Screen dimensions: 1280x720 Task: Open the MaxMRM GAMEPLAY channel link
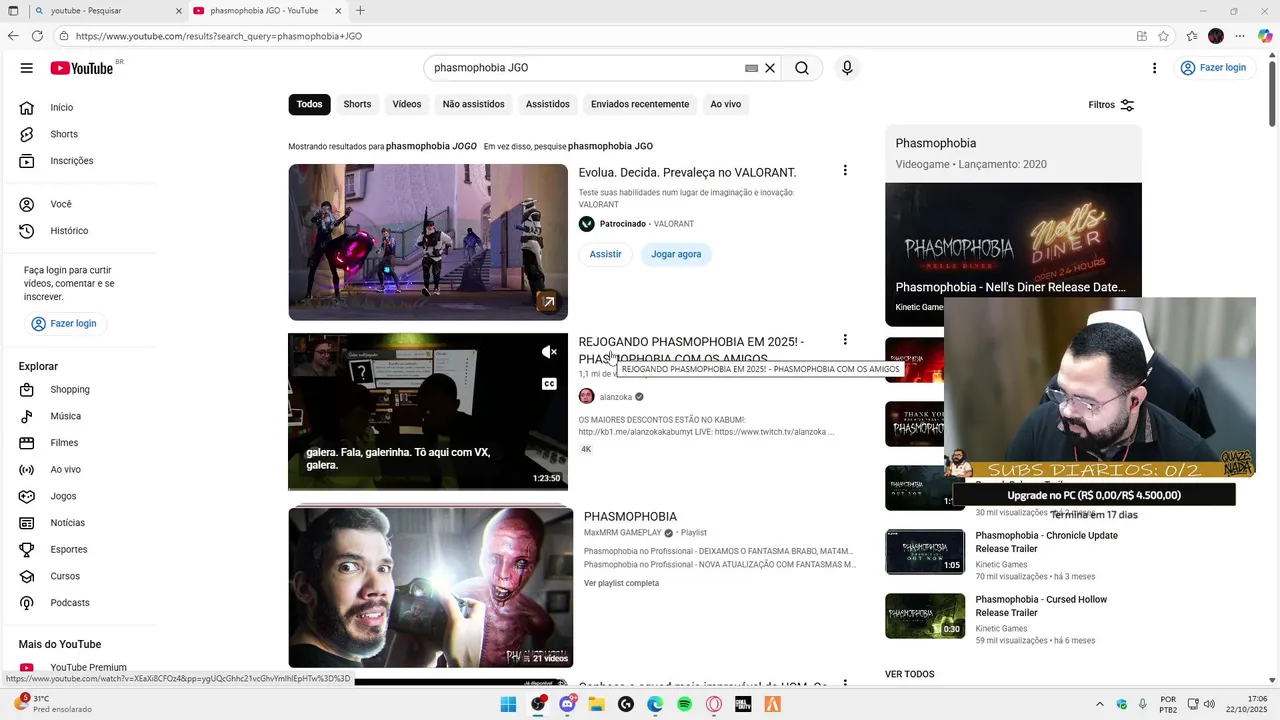coord(623,533)
